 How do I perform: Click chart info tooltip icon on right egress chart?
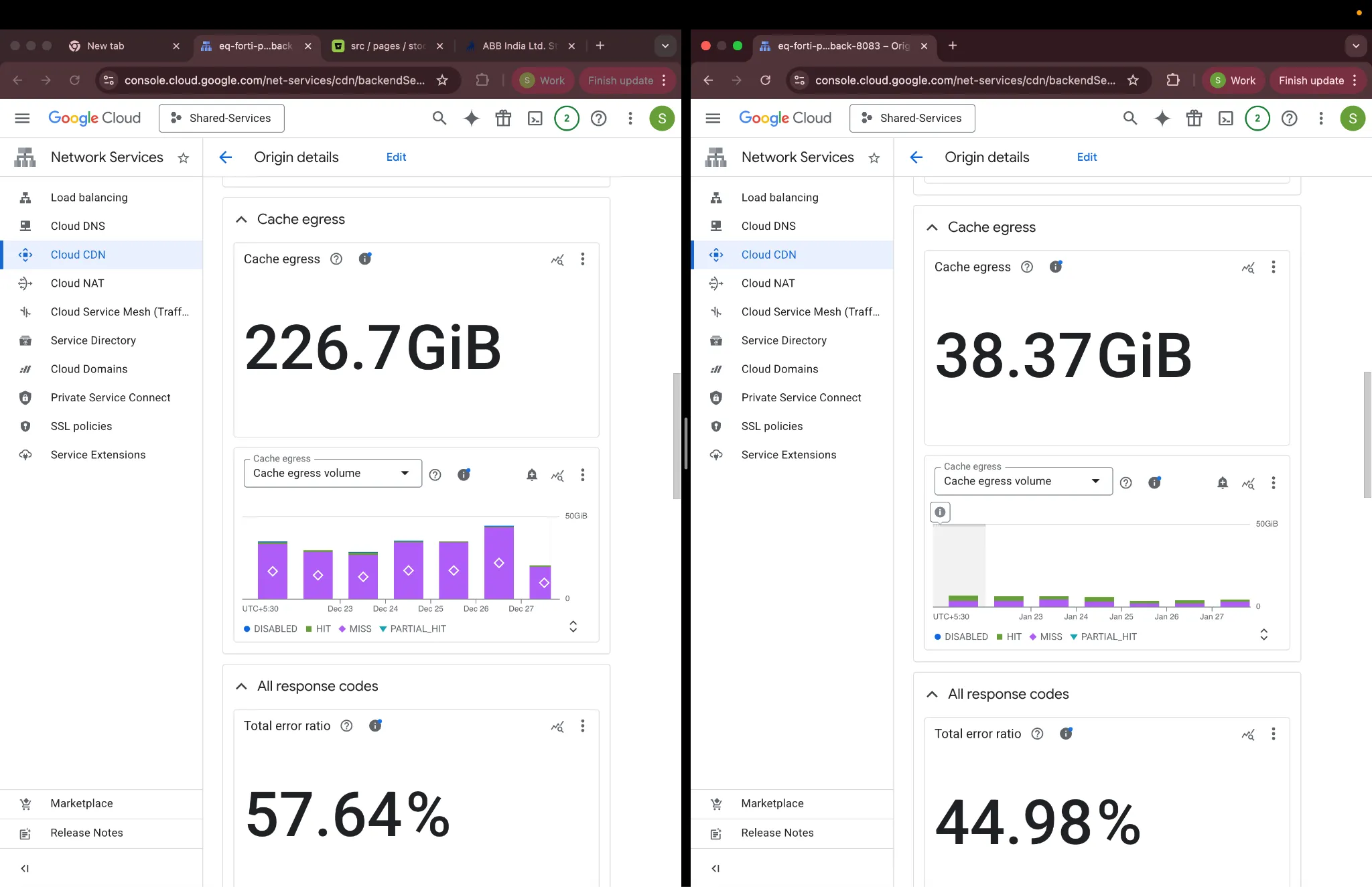[941, 513]
